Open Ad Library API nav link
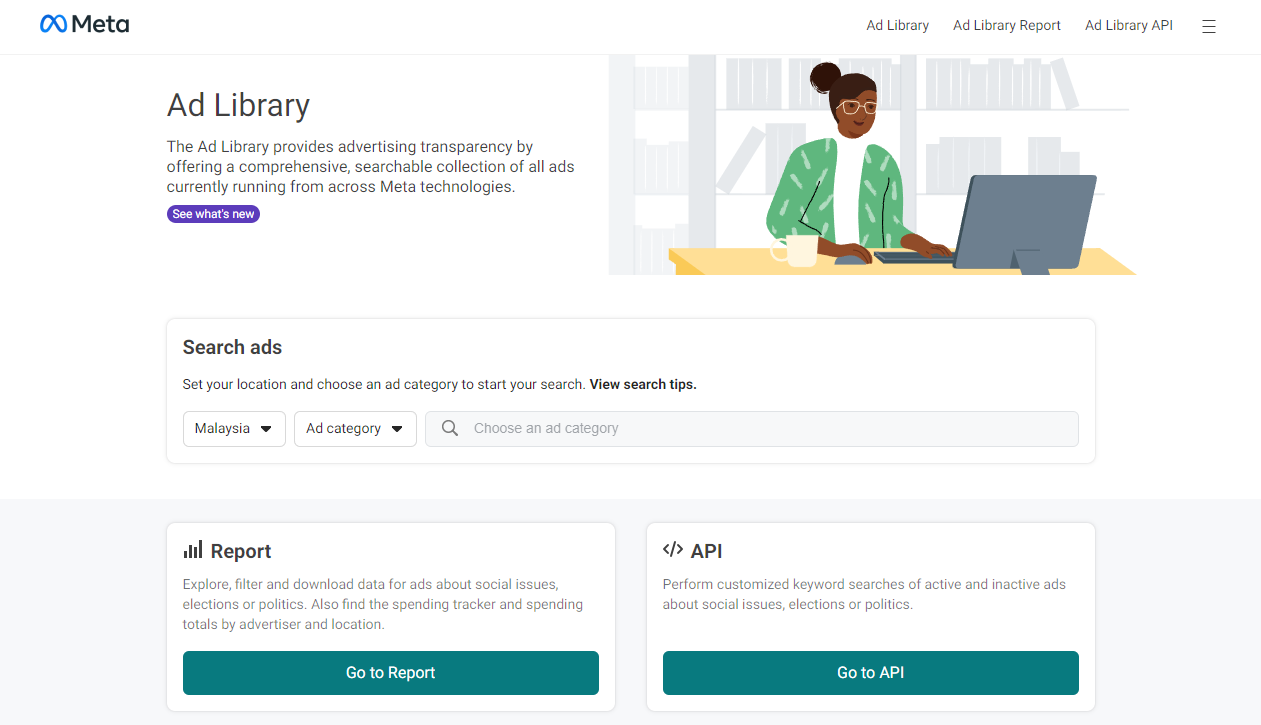The image size is (1261, 725). pyautogui.click(x=1128, y=26)
